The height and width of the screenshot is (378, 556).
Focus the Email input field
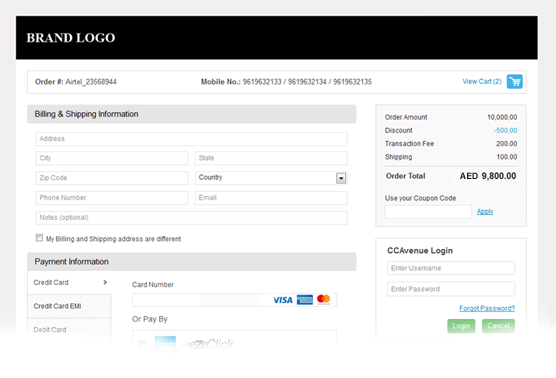[271, 198]
